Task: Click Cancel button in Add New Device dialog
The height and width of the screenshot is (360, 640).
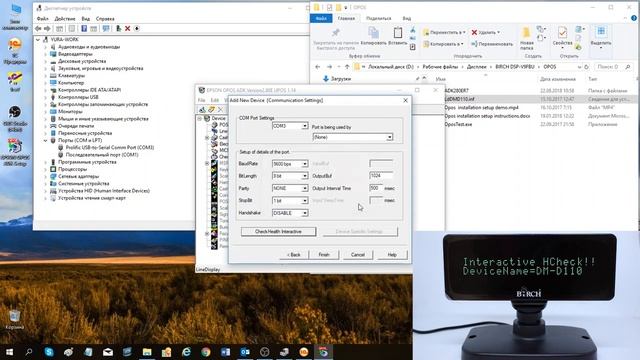Action: (x=358, y=255)
